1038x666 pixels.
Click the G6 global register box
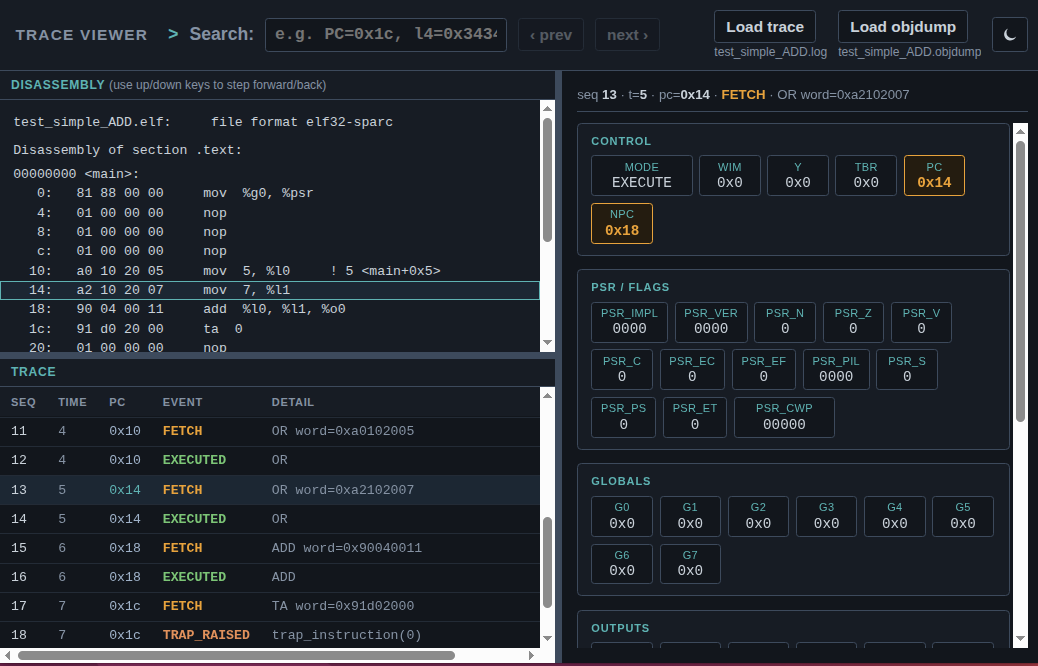click(x=622, y=563)
